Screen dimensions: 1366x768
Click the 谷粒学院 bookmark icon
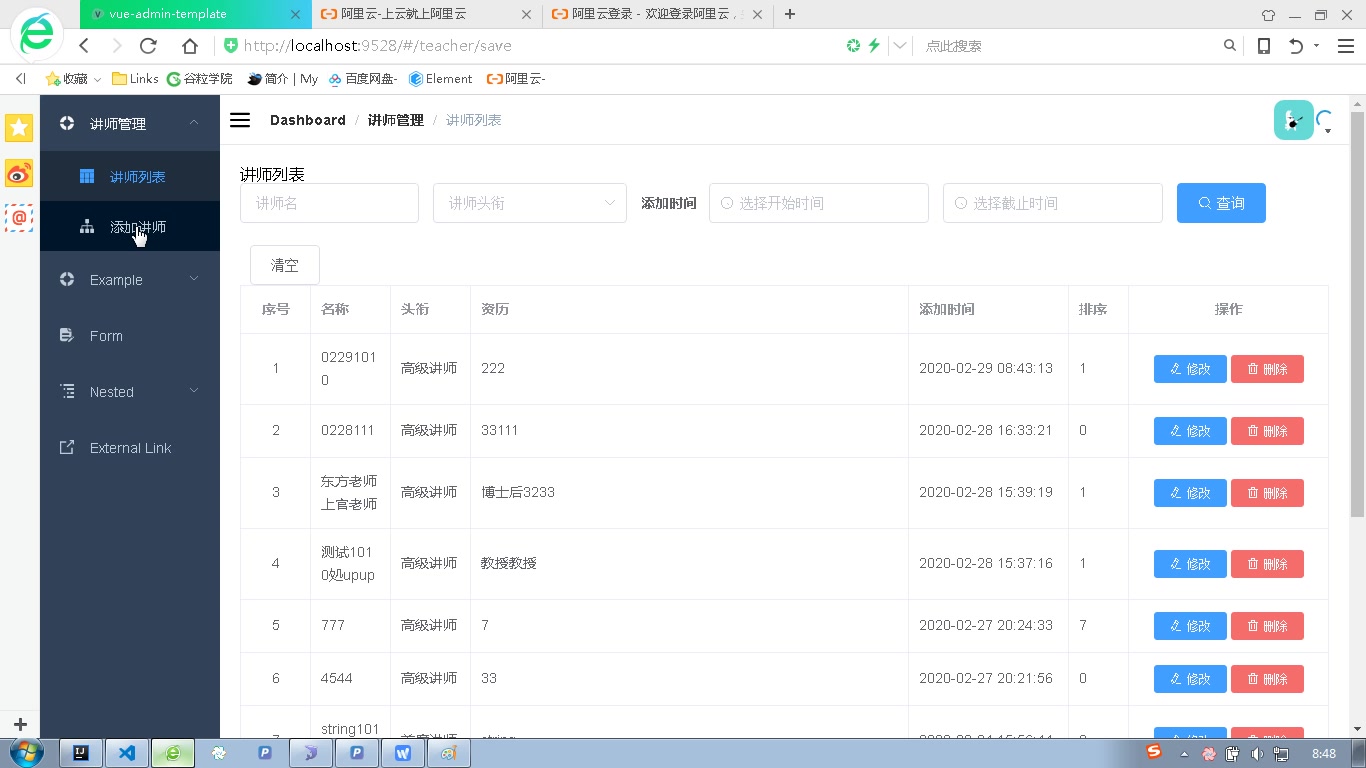[171, 79]
